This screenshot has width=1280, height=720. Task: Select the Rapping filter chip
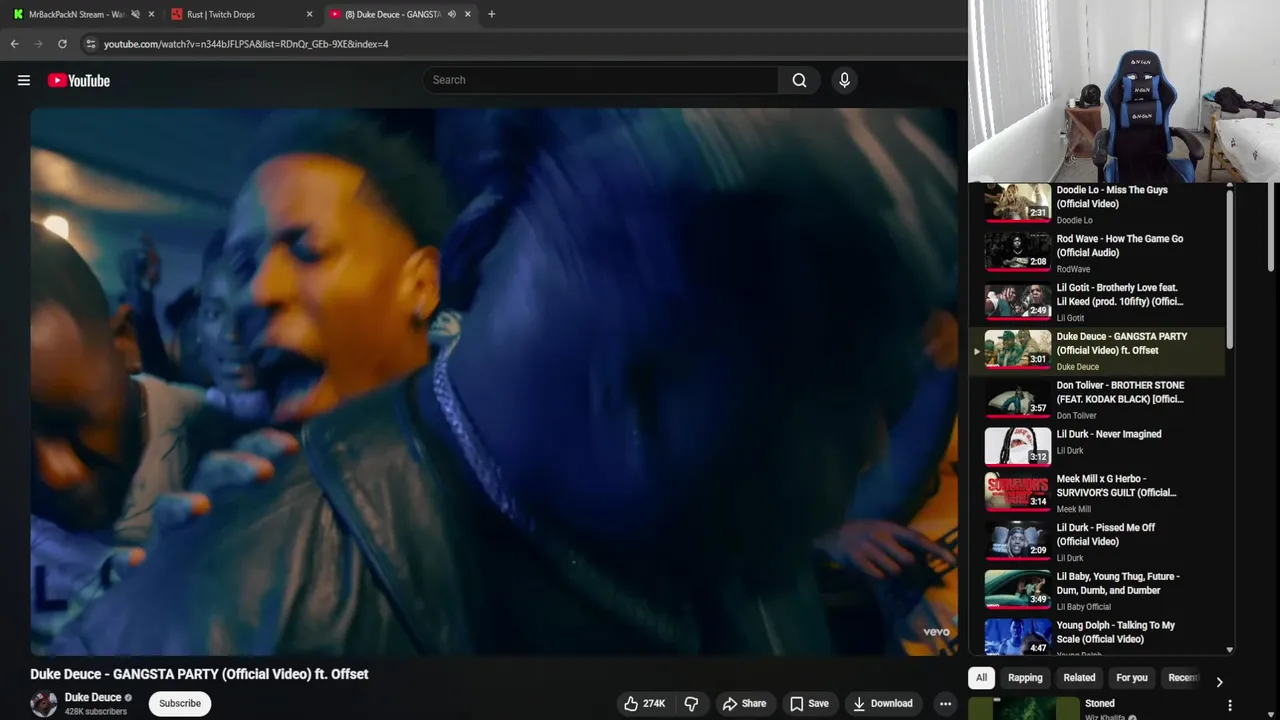click(1025, 678)
